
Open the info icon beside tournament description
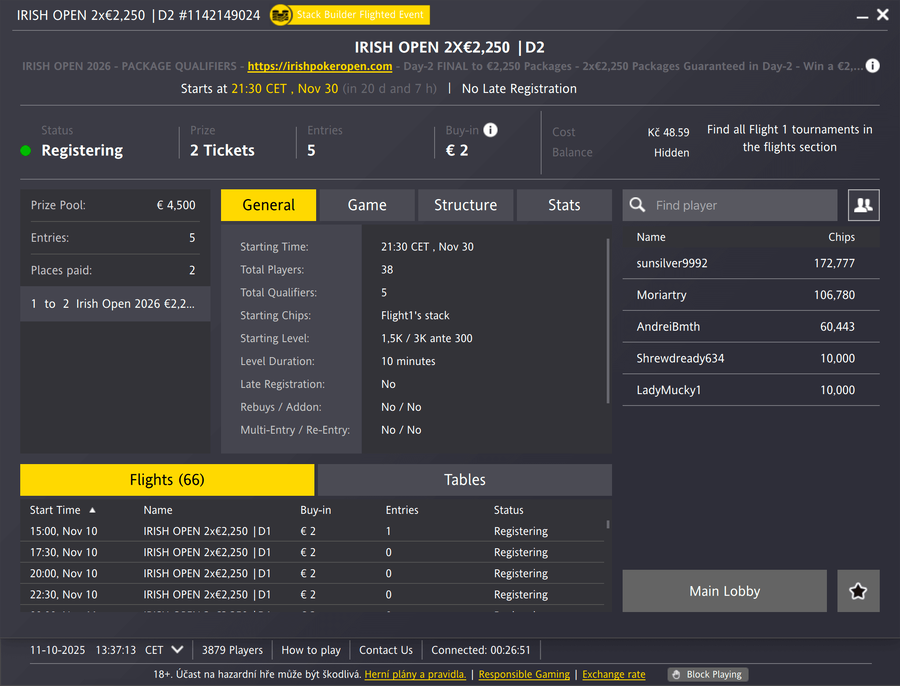tap(872, 66)
